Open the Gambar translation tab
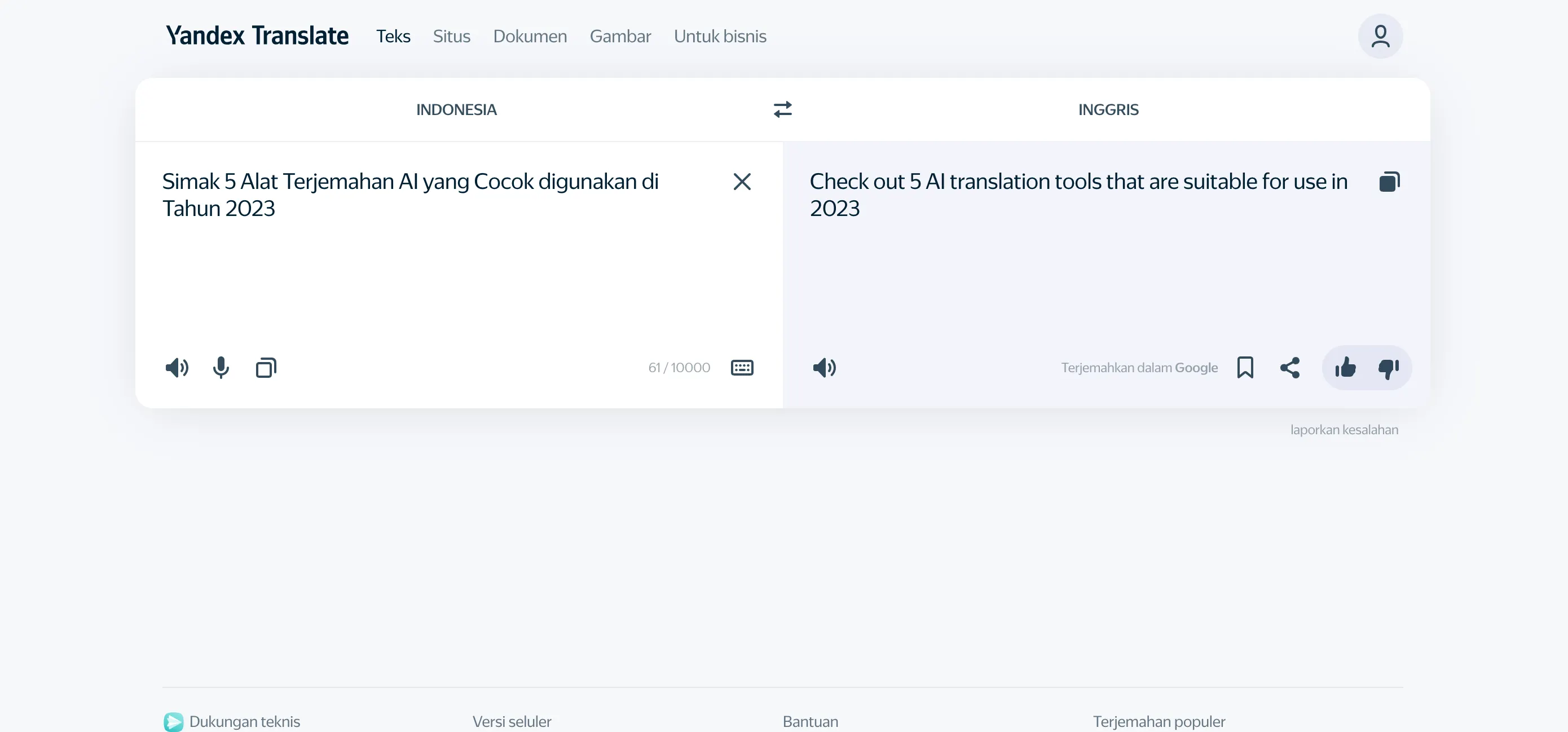Viewport: 1568px width, 732px height. (620, 37)
